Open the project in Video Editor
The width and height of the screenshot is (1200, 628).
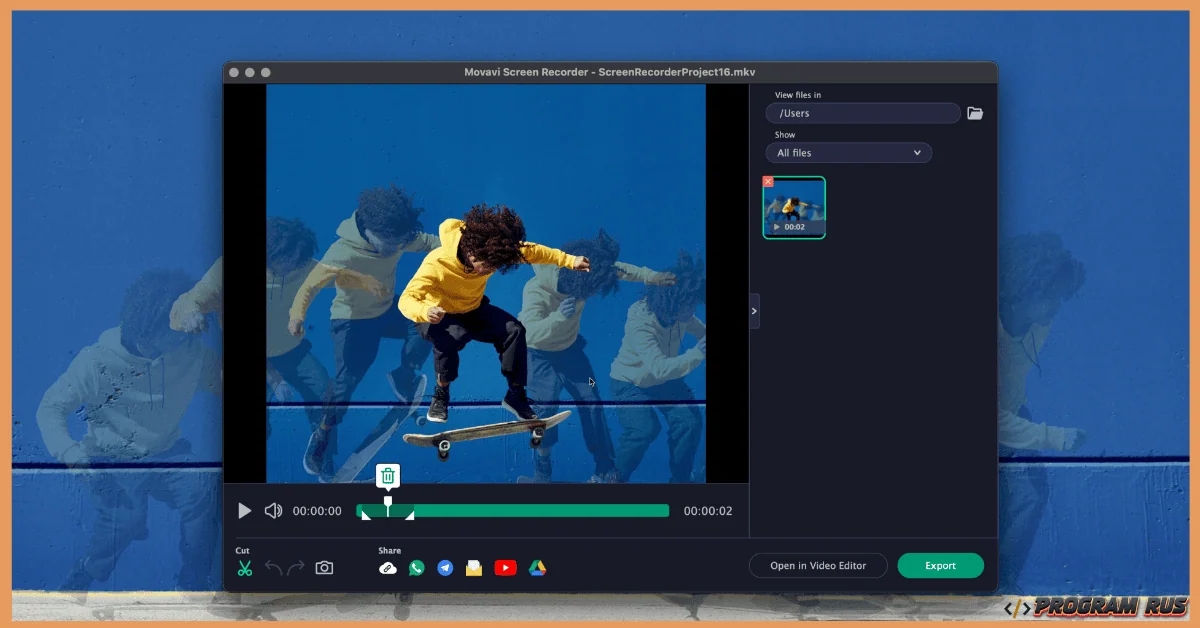point(818,565)
